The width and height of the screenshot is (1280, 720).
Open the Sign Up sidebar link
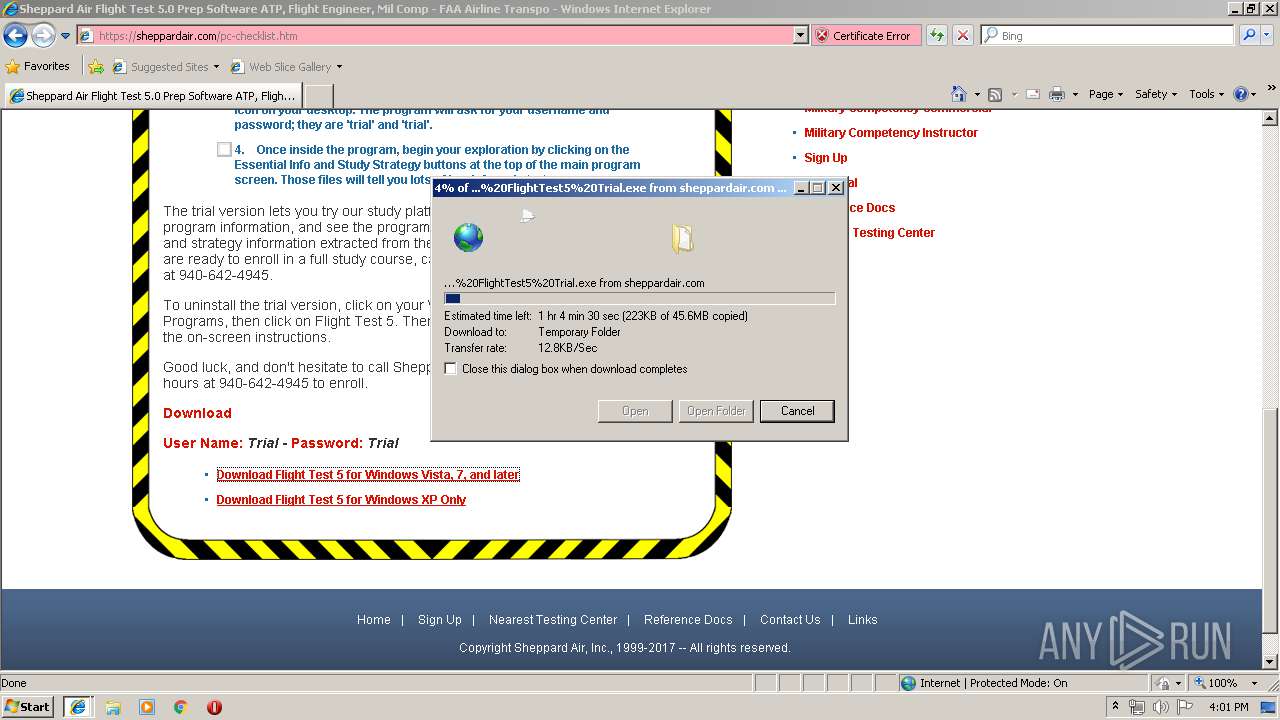826,157
